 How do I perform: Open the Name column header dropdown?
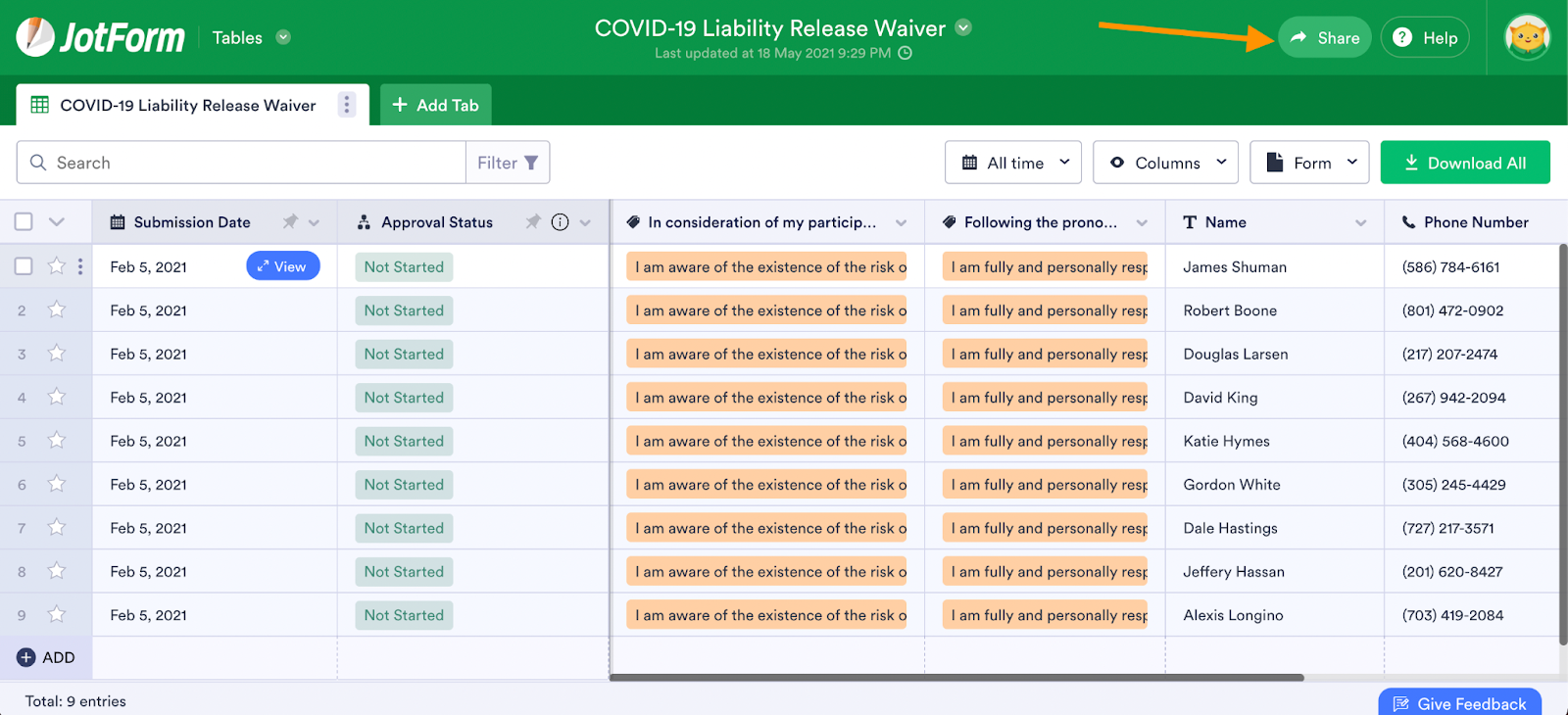[1360, 222]
